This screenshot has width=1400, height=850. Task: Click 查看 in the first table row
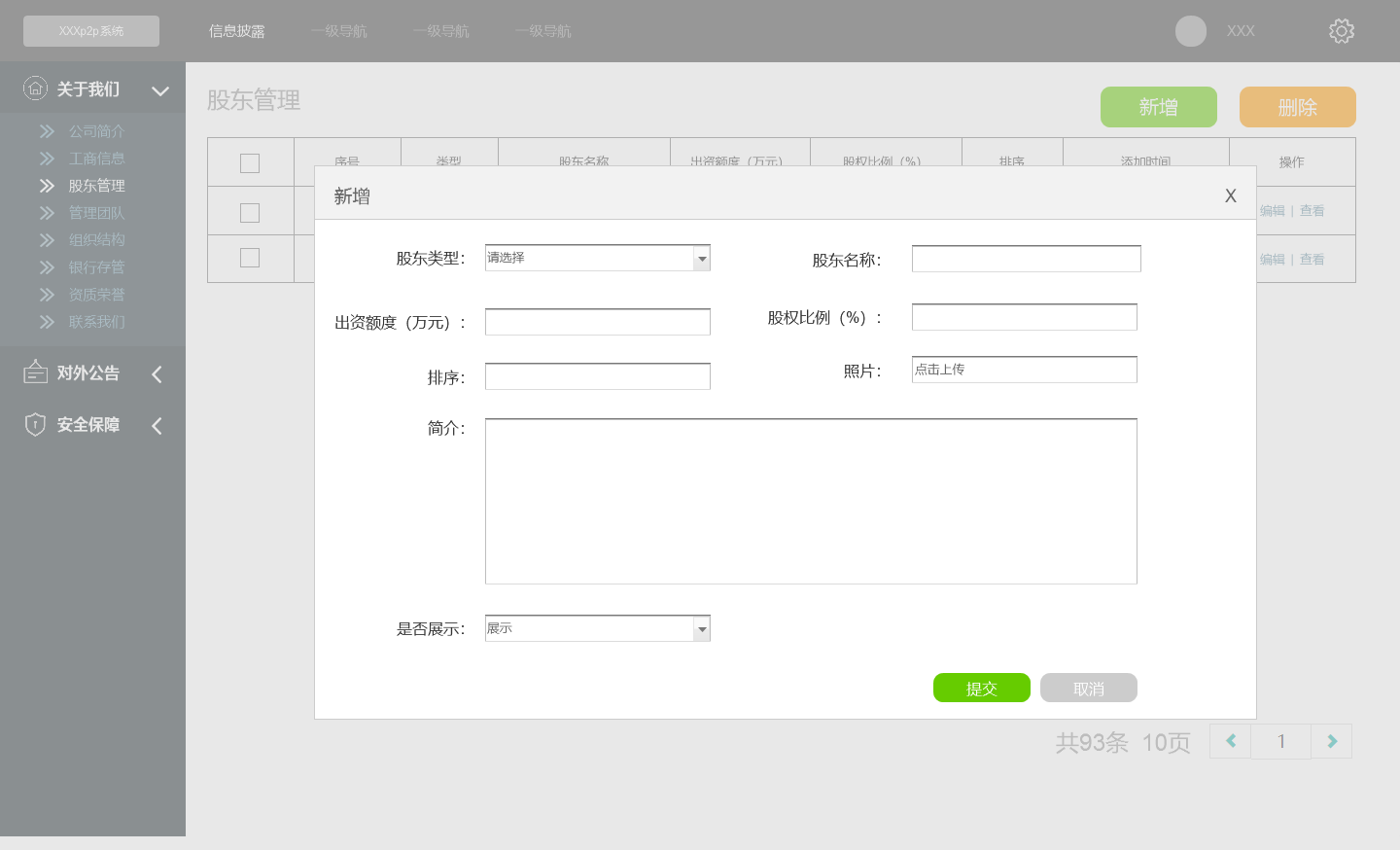coord(1312,211)
